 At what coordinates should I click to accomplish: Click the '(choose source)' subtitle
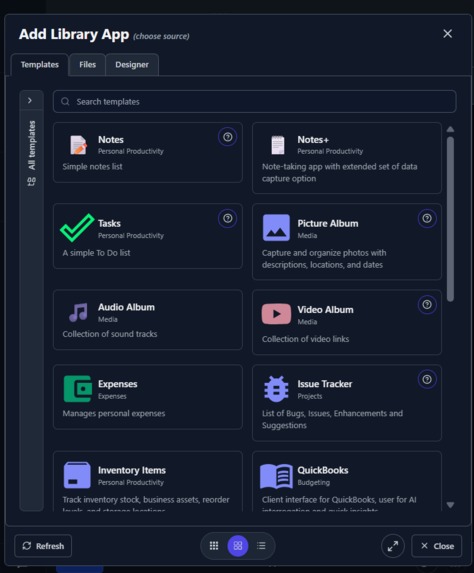pos(161,36)
